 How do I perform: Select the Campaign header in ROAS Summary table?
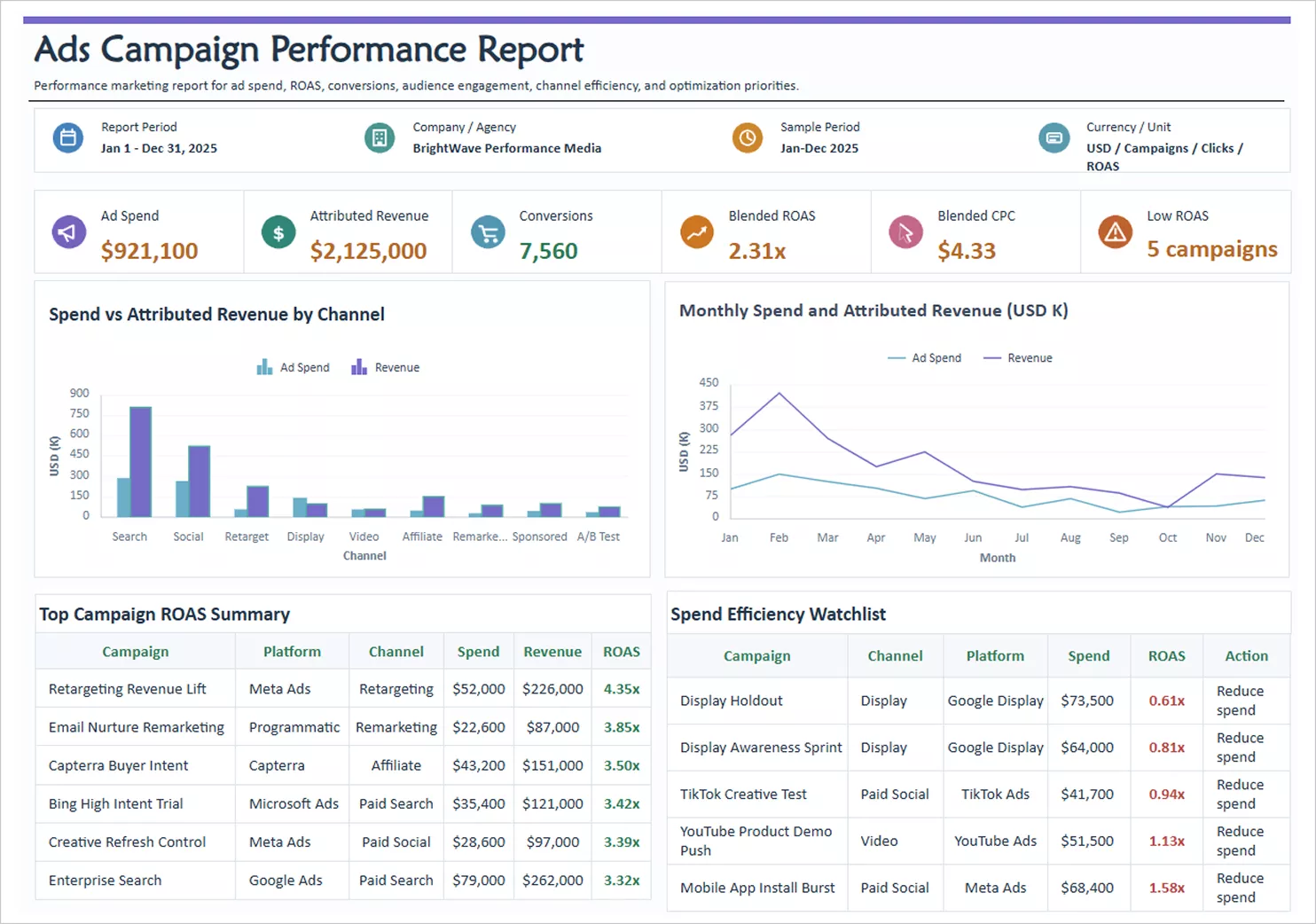pyautogui.click(x=136, y=652)
